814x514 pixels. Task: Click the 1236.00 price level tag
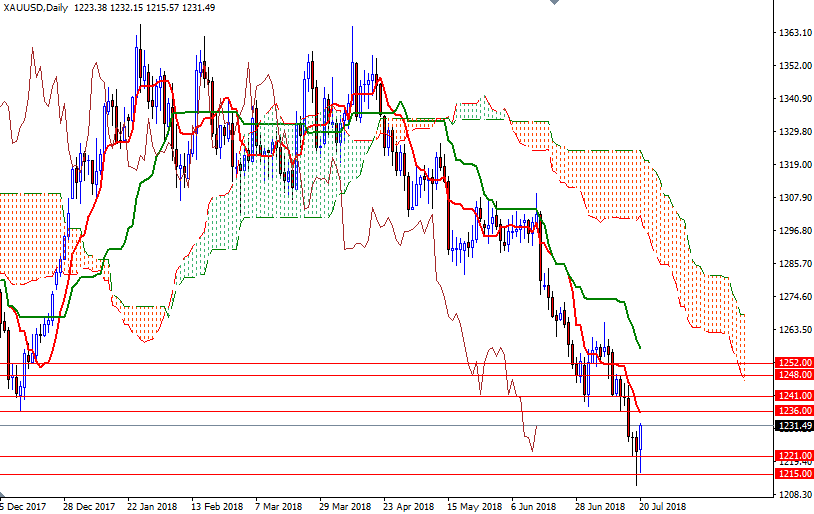point(794,411)
